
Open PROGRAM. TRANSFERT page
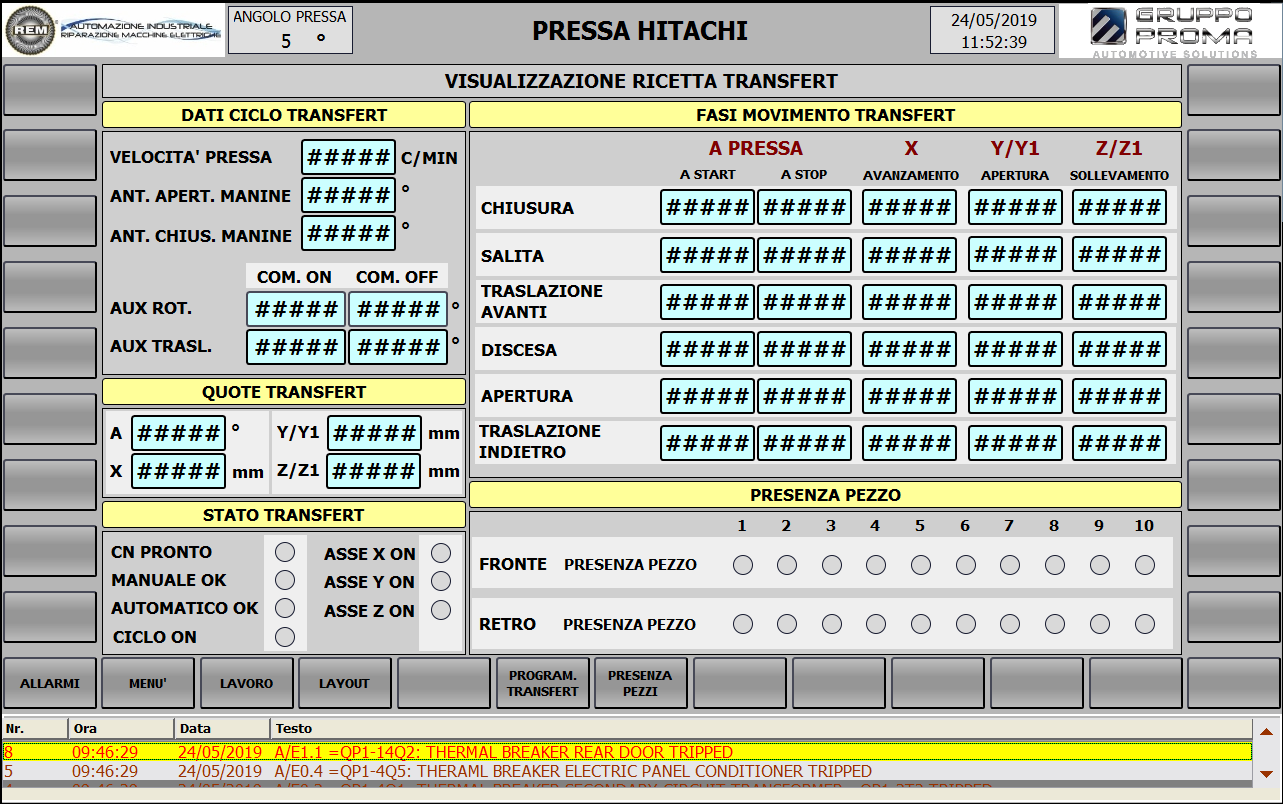point(543,683)
